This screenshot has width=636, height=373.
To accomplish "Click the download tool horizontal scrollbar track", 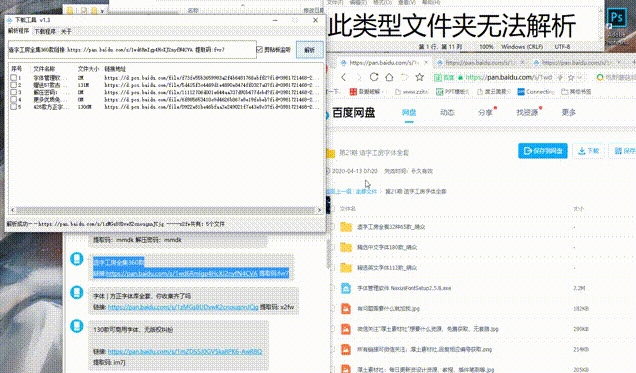I will tap(165, 210).
